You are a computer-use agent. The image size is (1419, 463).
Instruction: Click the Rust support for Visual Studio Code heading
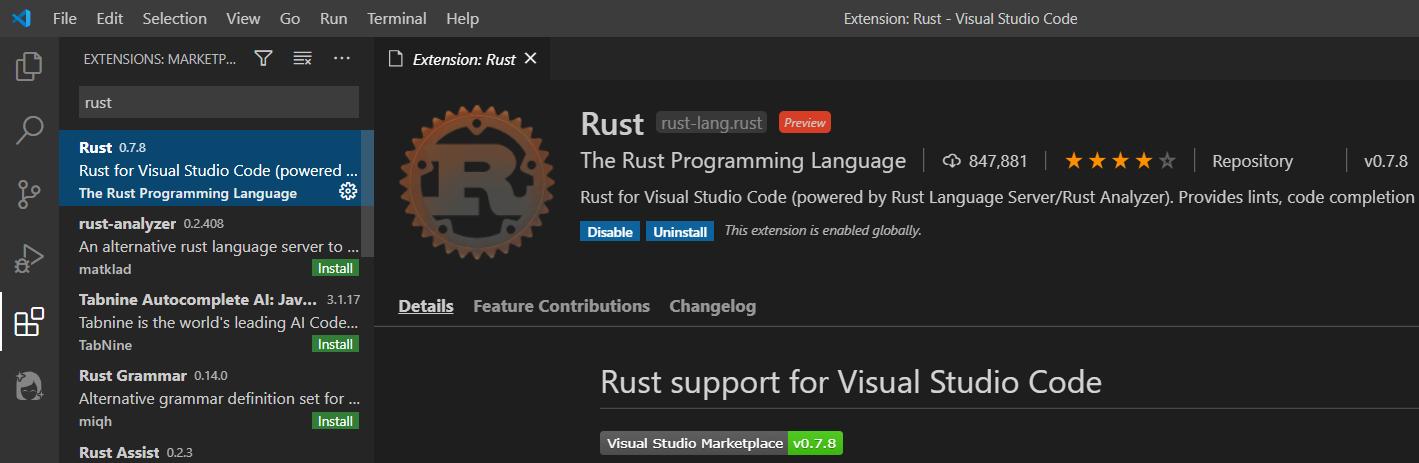coord(851,382)
